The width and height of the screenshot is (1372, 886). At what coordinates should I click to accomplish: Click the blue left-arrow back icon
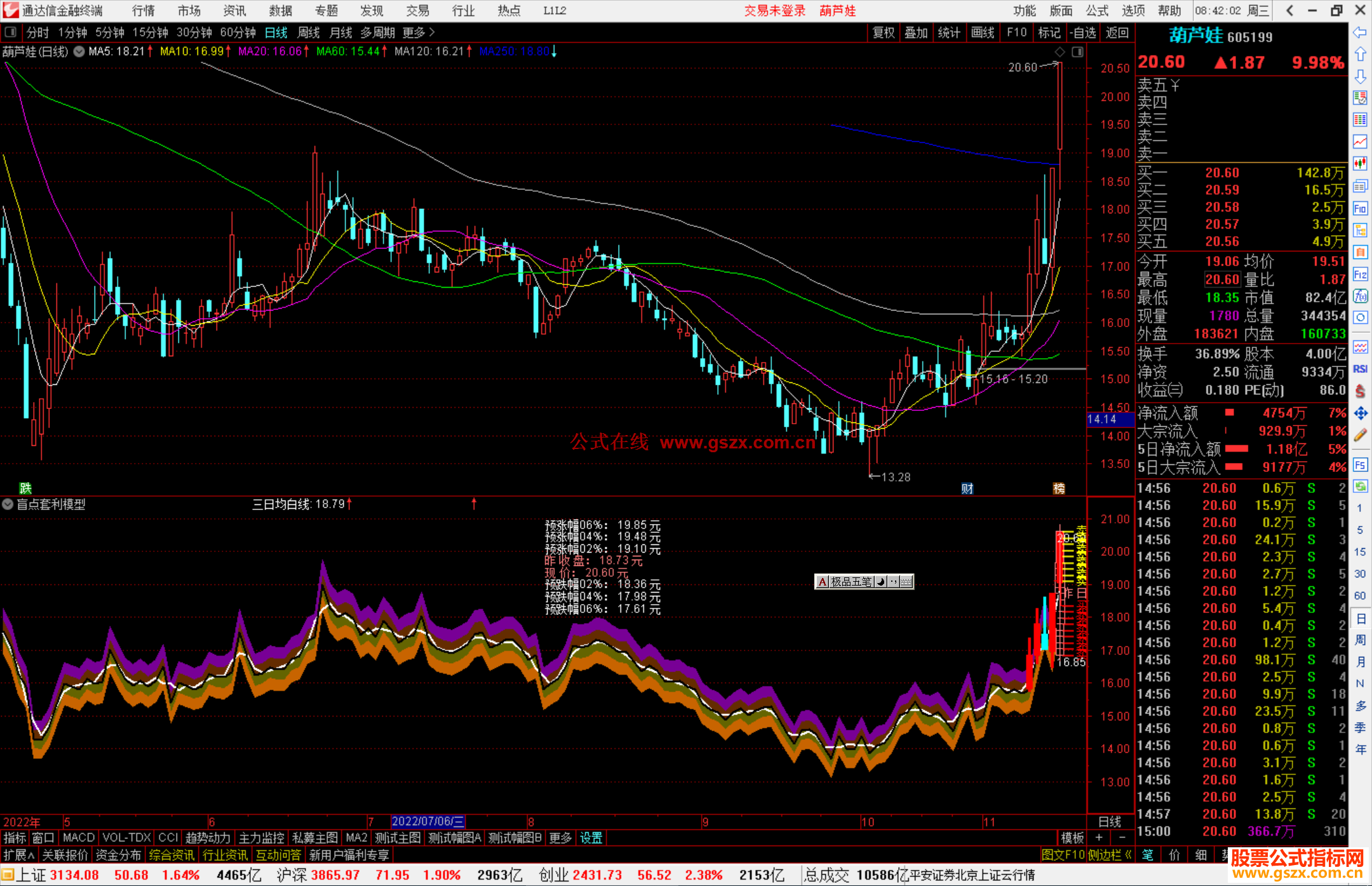pyautogui.click(x=1360, y=32)
